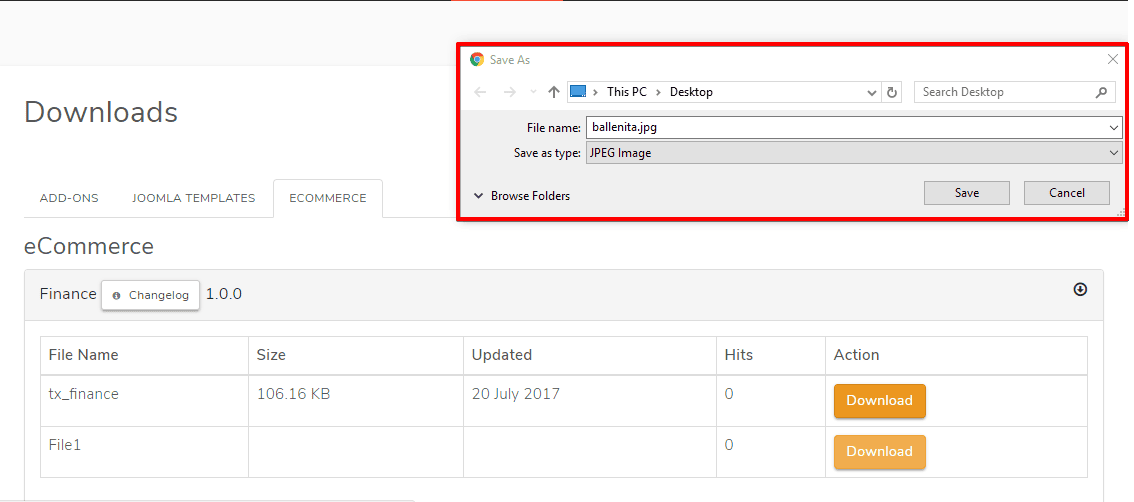Open the Save as type dropdown
The width and height of the screenshot is (1134, 502).
[1114, 153]
